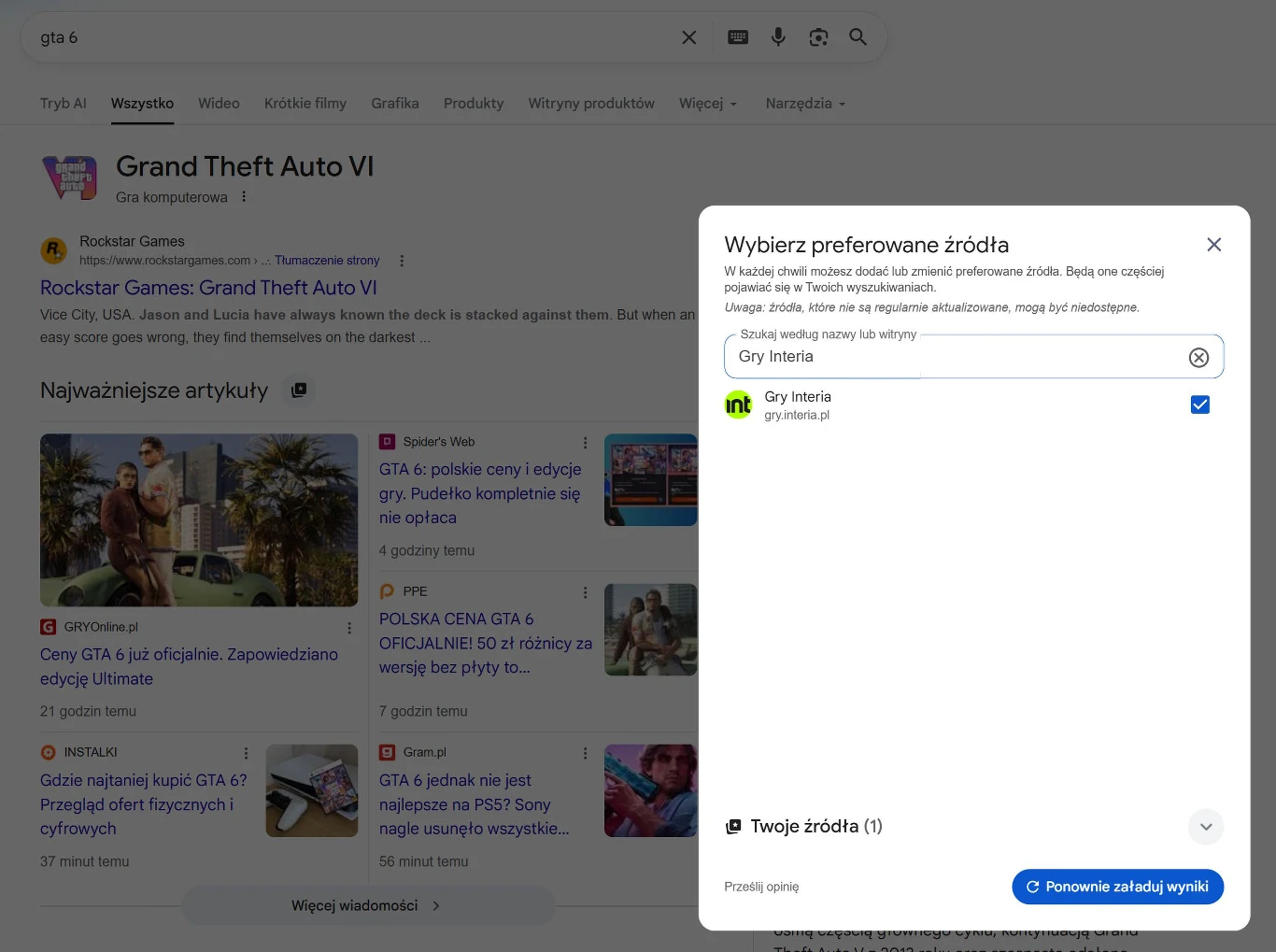
Task: Click the gry.interia.pl domain text
Action: click(797, 416)
